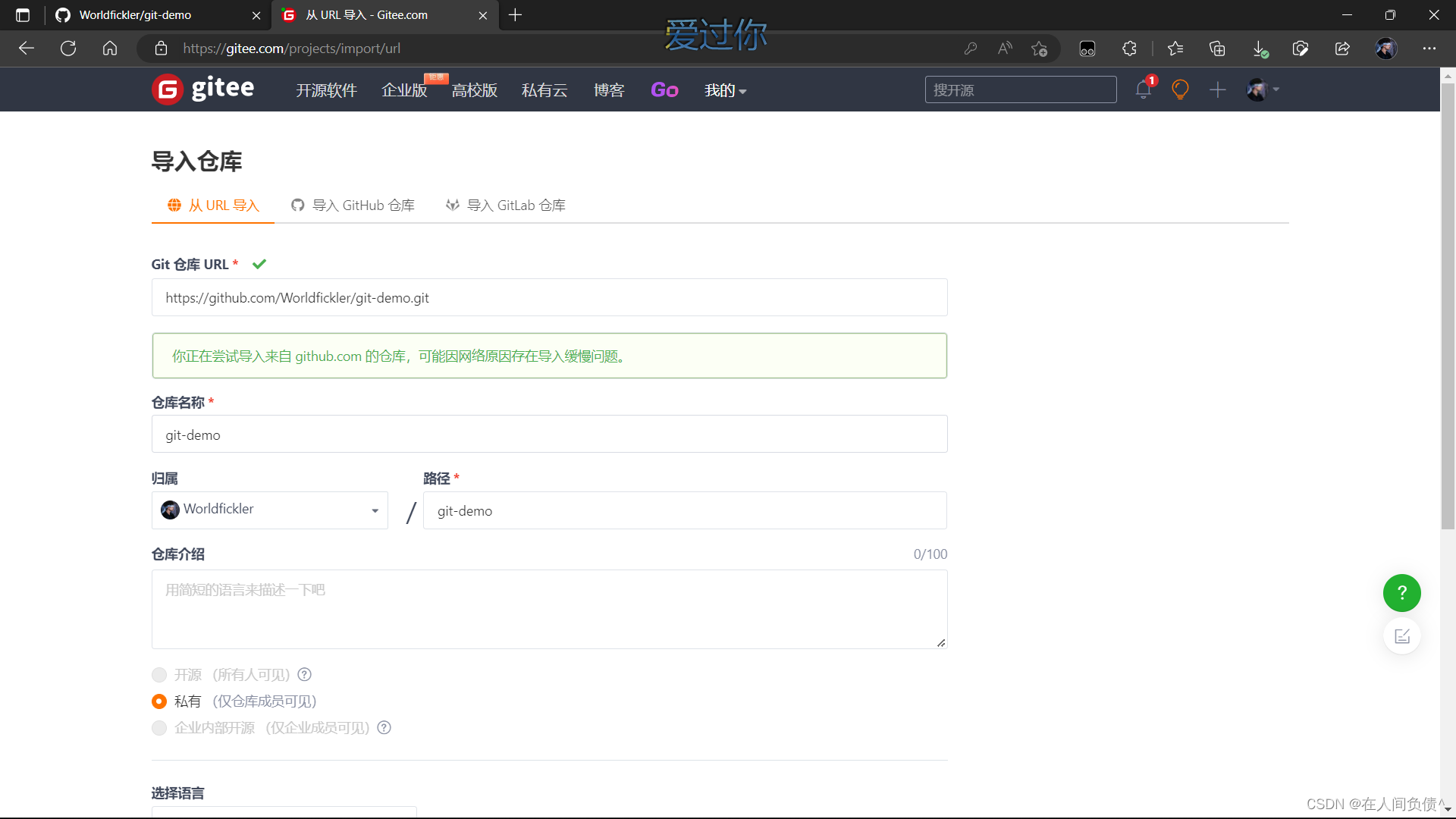Select 私有 (仅仓库成员可见) radio option
The width and height of the screenshot is (1456, 819).
coord(159,701)
